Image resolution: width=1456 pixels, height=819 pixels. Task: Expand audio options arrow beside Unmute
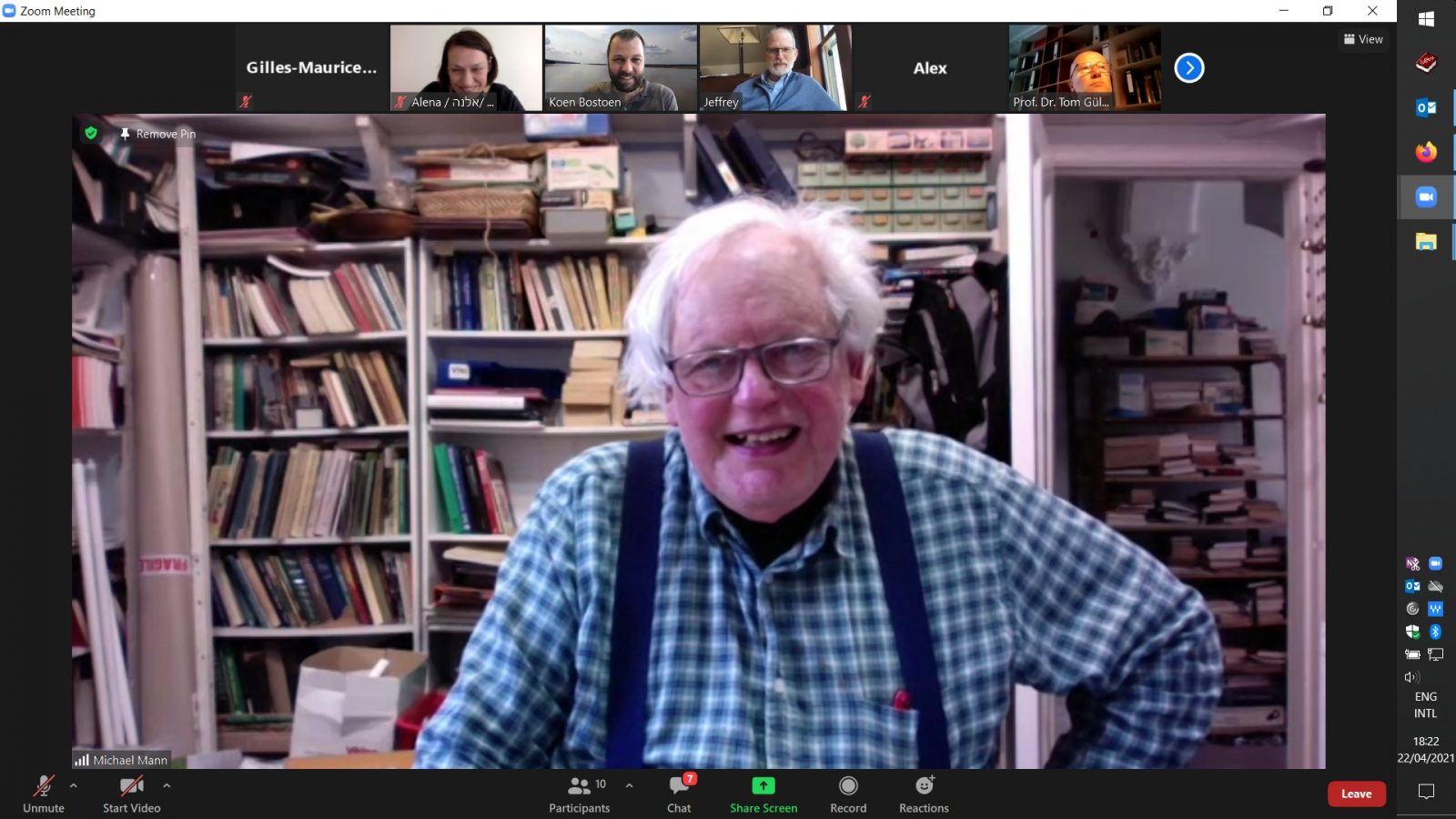pyautogui.click(x=74, y=784)
